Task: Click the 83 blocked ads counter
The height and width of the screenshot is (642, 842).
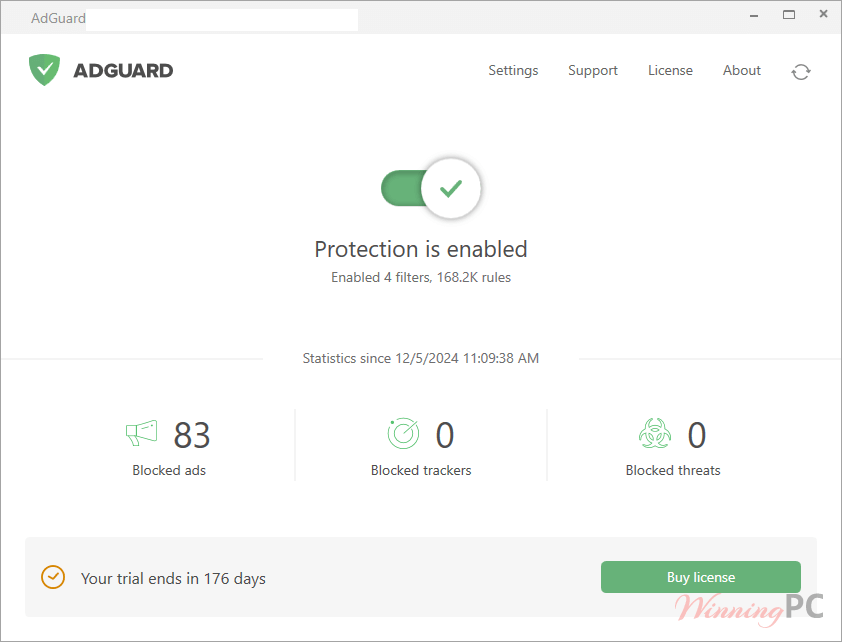Action: pos(192,435)
